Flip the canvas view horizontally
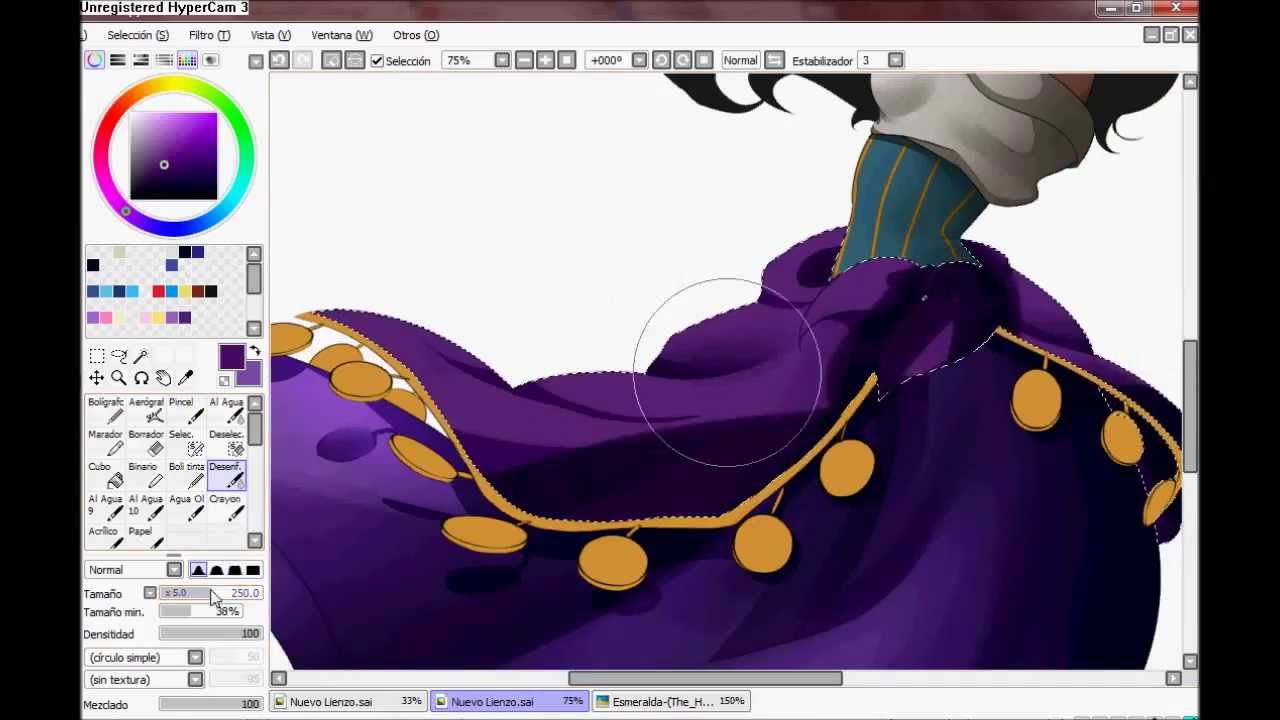The width and height of the screenshot is (1280, 720). (x=774, y=60)
